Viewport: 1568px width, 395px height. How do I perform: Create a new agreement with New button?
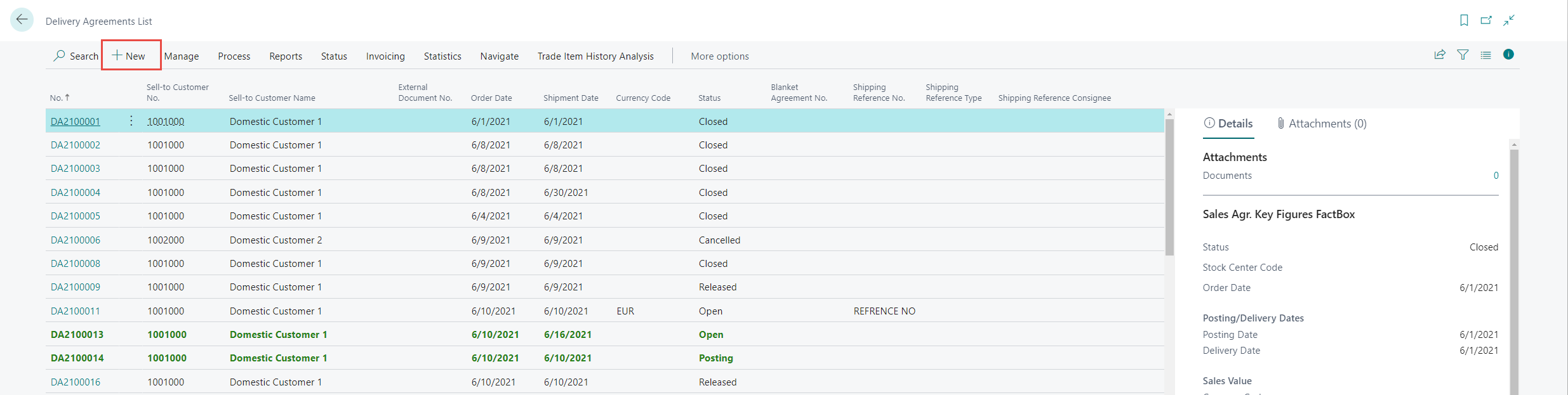pyautogui.click(x=130, y=56)
